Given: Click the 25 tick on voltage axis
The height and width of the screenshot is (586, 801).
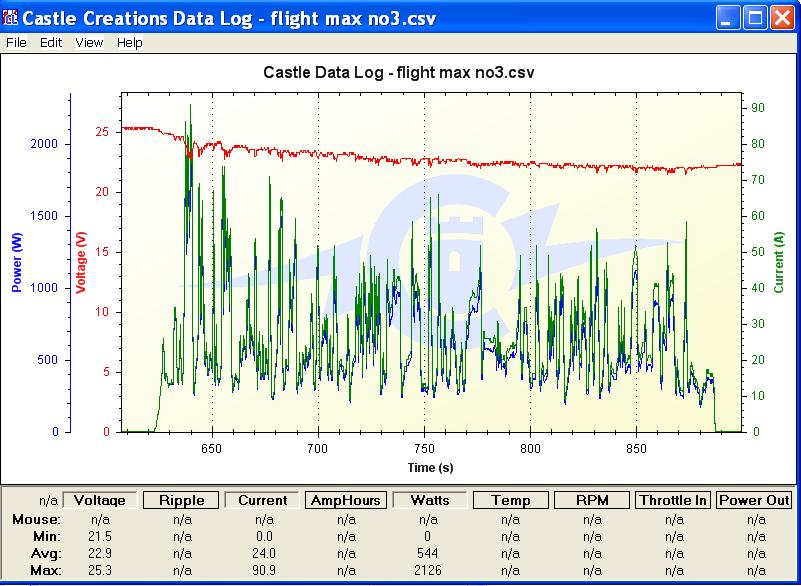Looking at the screenshot, I should click(x=102, y=132).
